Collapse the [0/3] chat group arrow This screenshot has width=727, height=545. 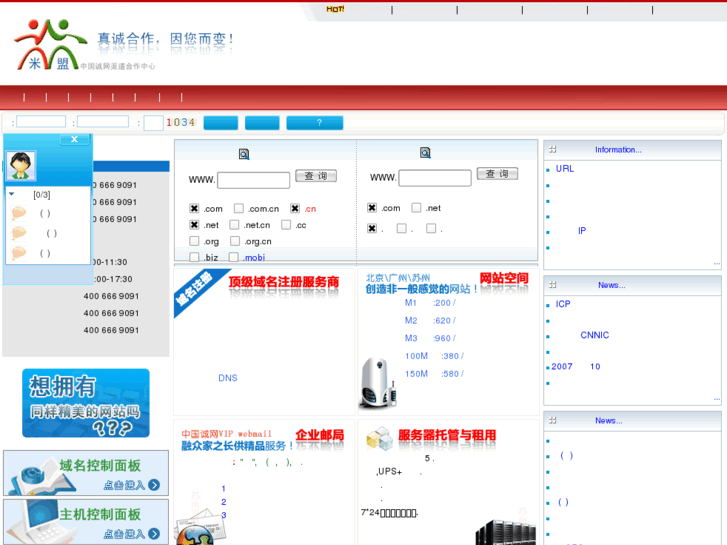(12, 194)
